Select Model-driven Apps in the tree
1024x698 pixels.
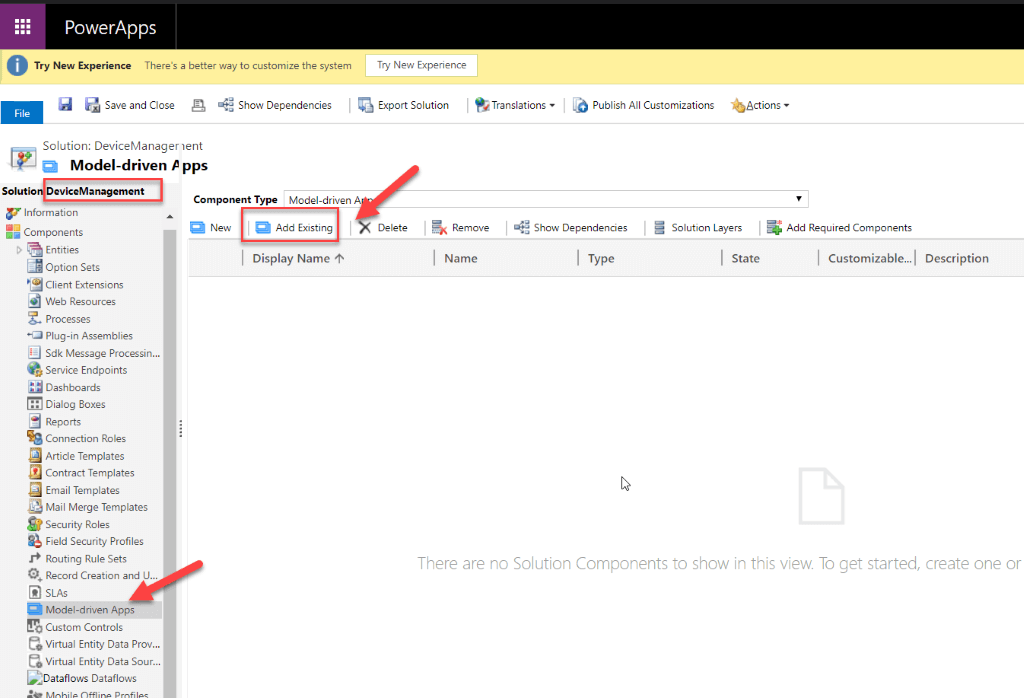[90, 609]
